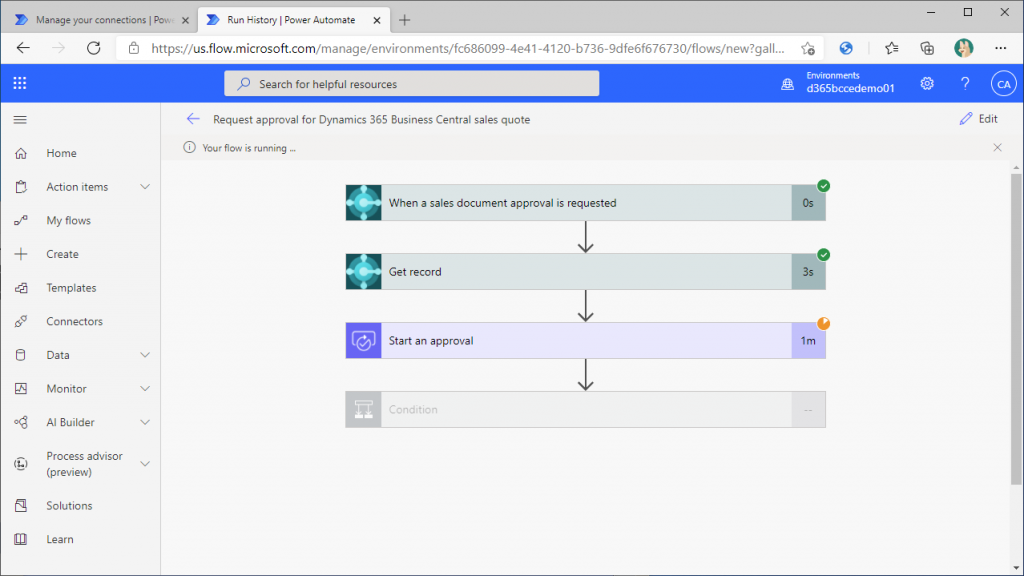The height and width of the screenshot is (576, 1024).
Task: Click the Environments picker icon
Action: pos(788,84)
